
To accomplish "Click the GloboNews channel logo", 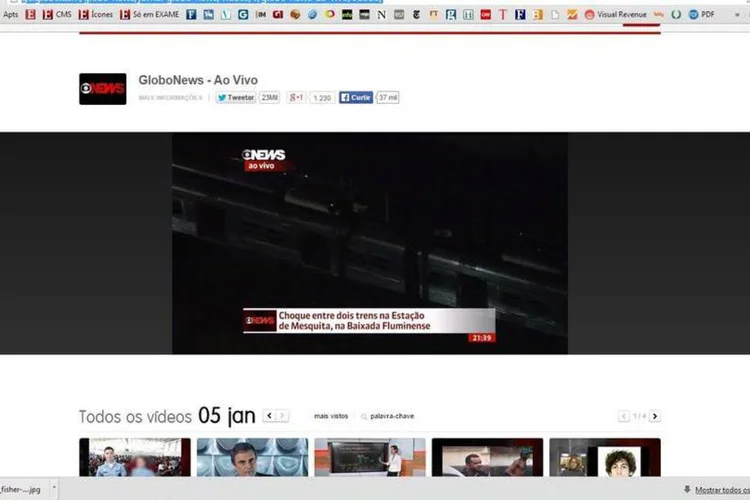I will [103, 89].
